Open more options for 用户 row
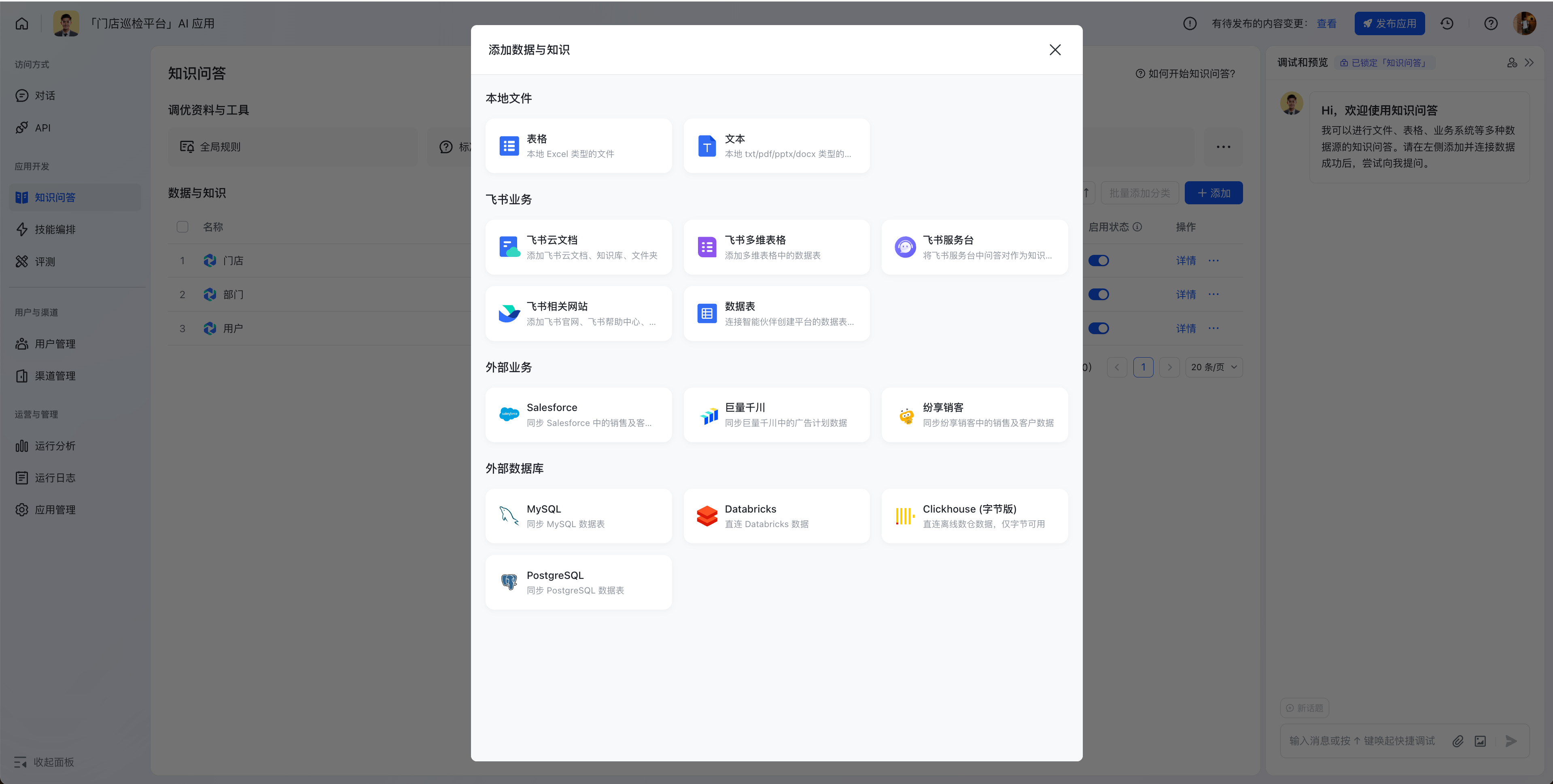This screenshot has height=784, width=1553. click(1214, 328)
